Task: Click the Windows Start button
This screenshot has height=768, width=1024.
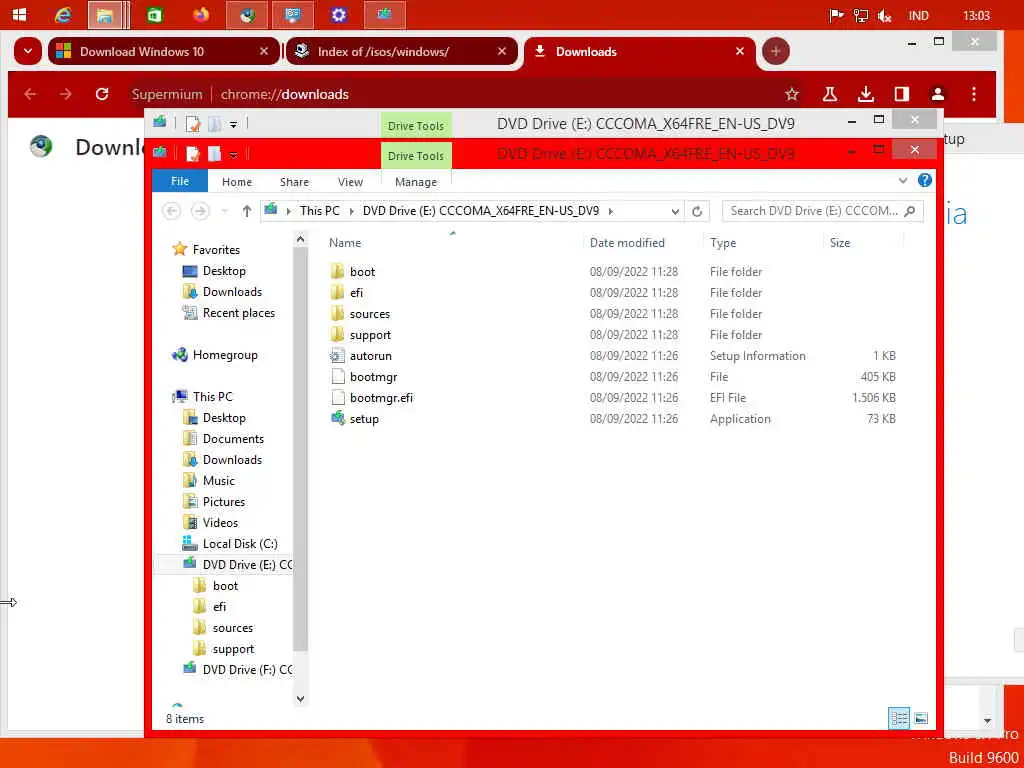Action: [19, 15]
